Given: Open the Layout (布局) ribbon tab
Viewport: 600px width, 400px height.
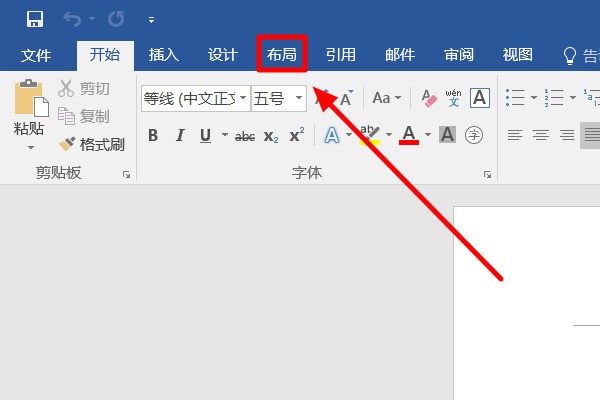Looking at the screenshot, I should click(x=281, y=55).
